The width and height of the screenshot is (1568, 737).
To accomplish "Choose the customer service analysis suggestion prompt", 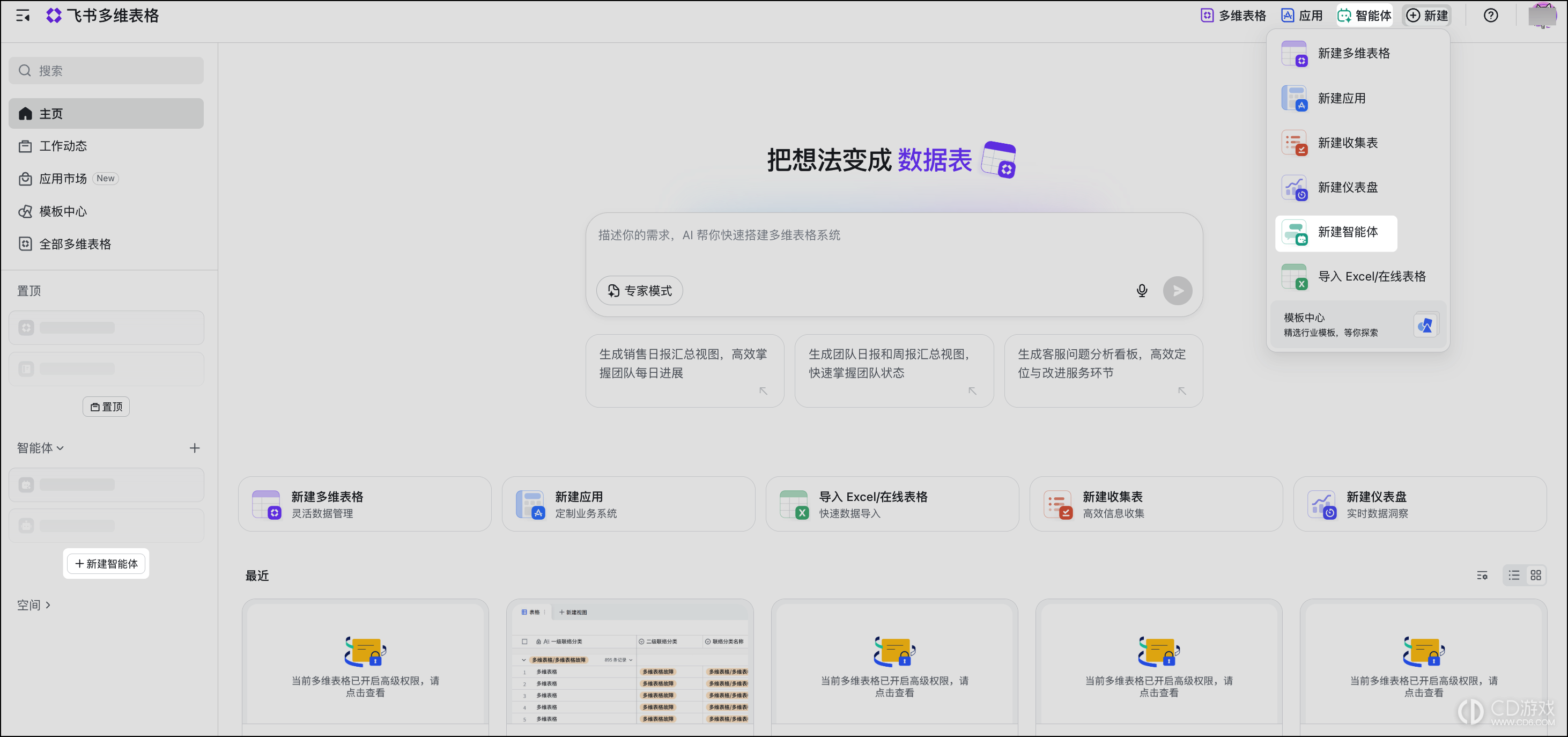I will point(1103,371).
